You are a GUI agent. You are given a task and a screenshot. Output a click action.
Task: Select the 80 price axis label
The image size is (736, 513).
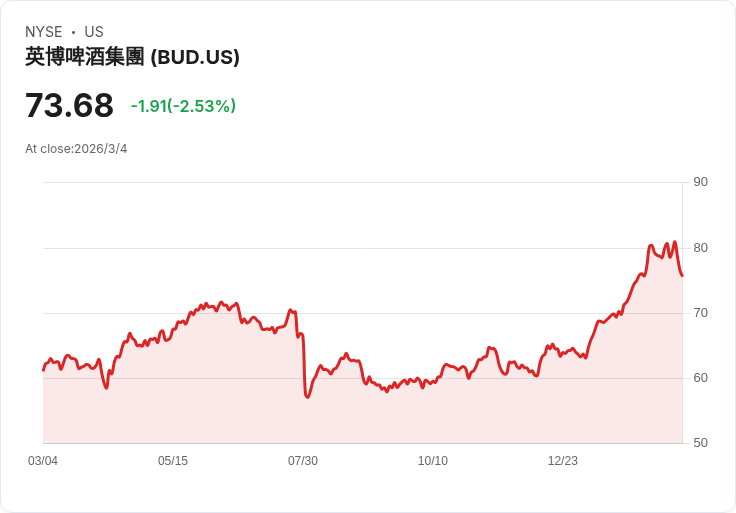click(700, 247)
